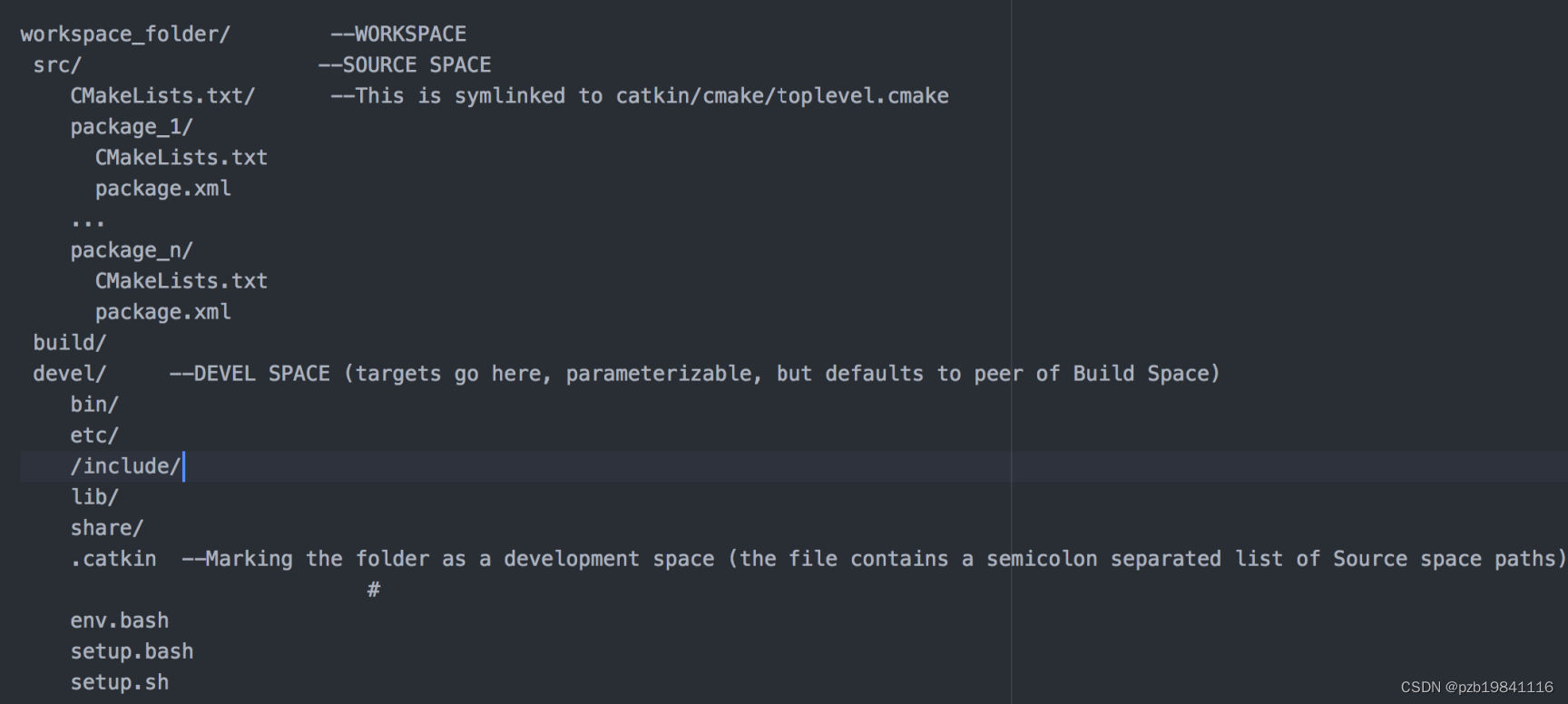Click the --SOURCE SPACE comment

405,65
